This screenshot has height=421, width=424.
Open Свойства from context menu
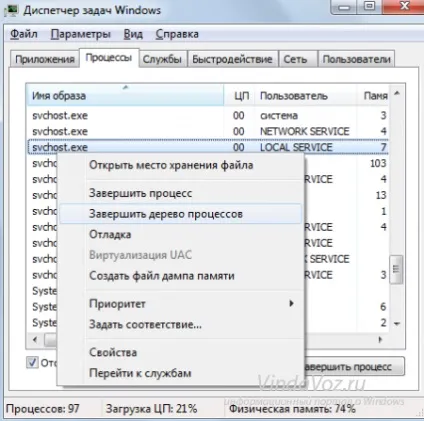point(180,353)
